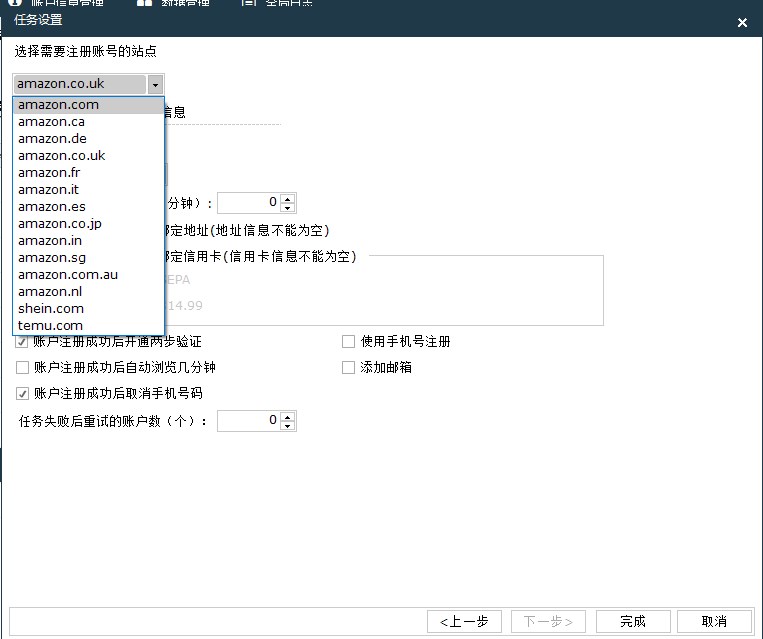Image resolution: width=763 pixels, height=639 pixels.
Task: Pick temu.com in the site list
Action: point(88,326)
